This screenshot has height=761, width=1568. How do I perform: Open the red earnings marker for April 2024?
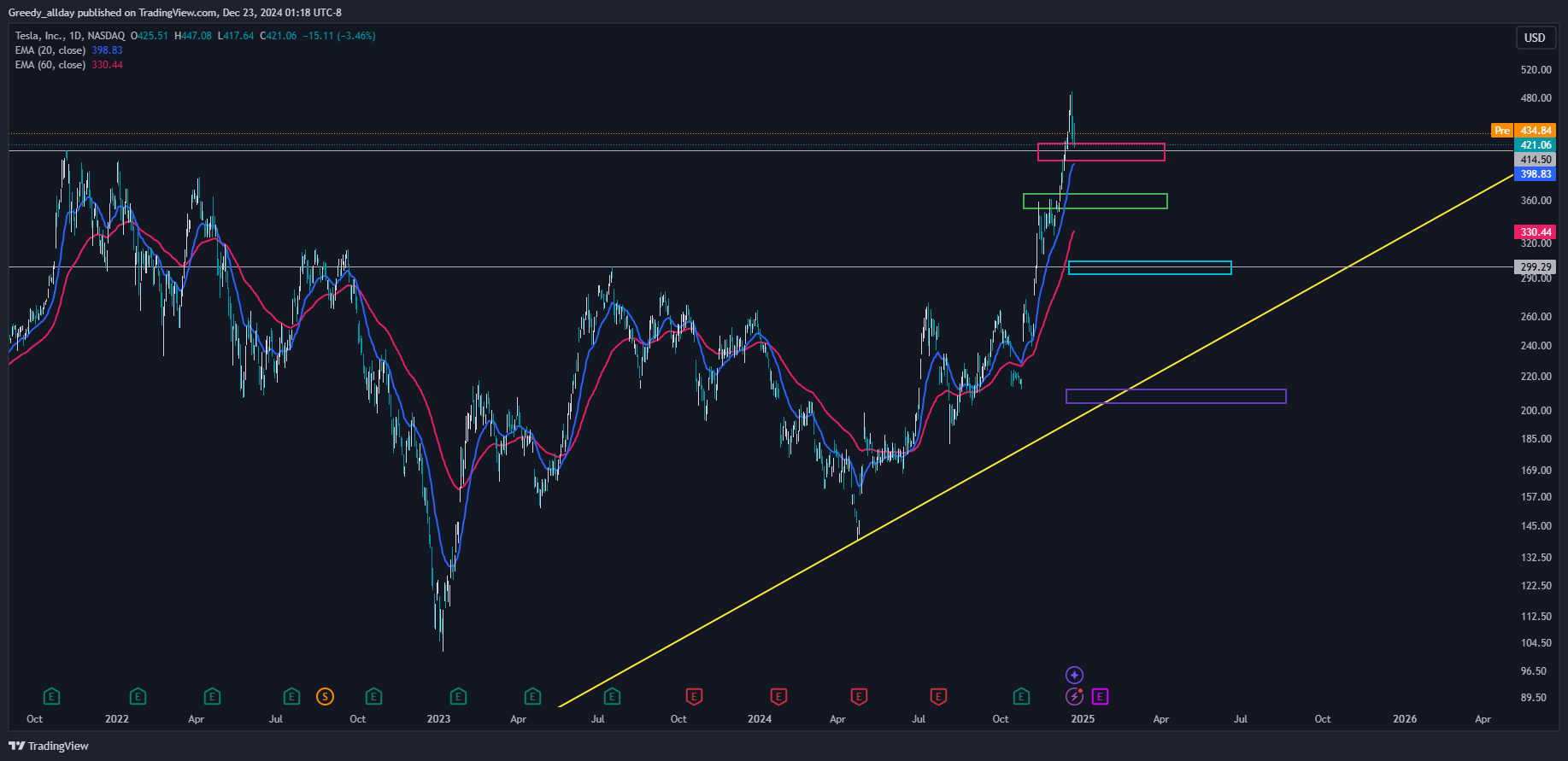[859, 697]
